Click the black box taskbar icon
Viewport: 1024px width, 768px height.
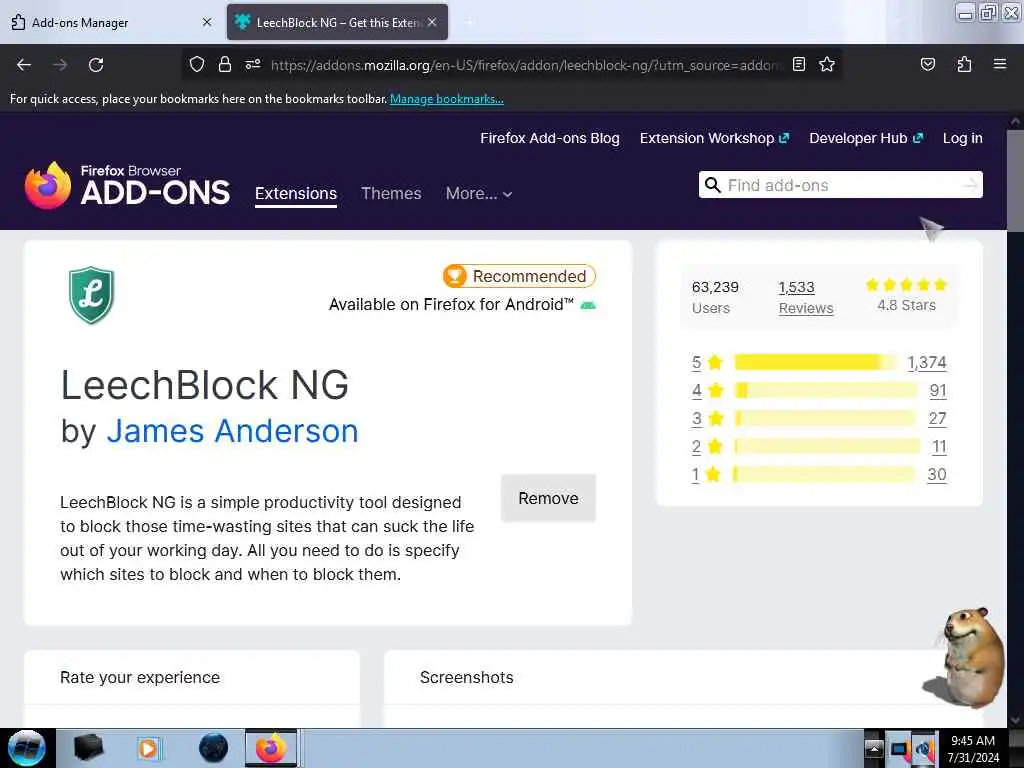coord(88,748)
